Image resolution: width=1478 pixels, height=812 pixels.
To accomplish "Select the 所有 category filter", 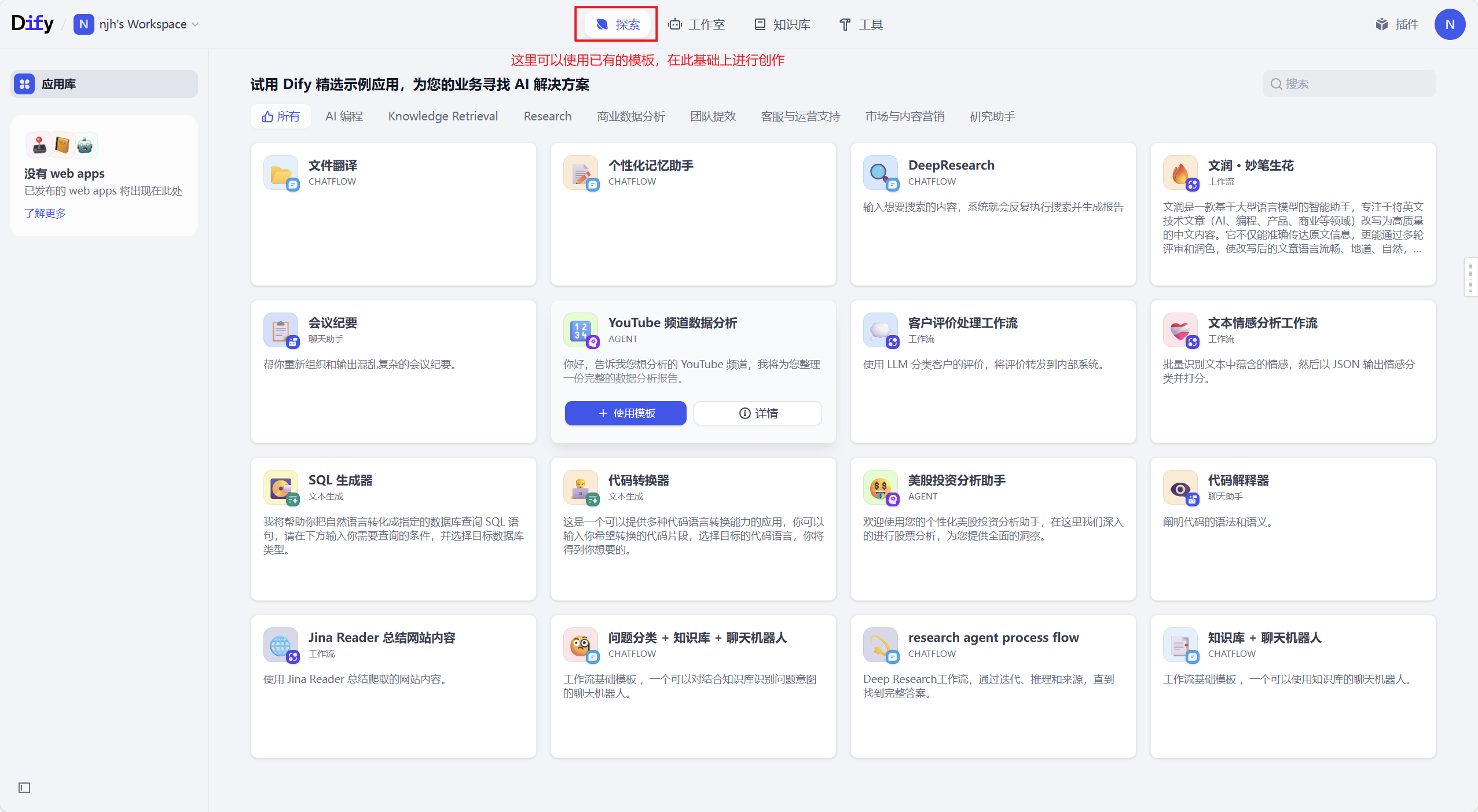I will [x=281, y=116].
